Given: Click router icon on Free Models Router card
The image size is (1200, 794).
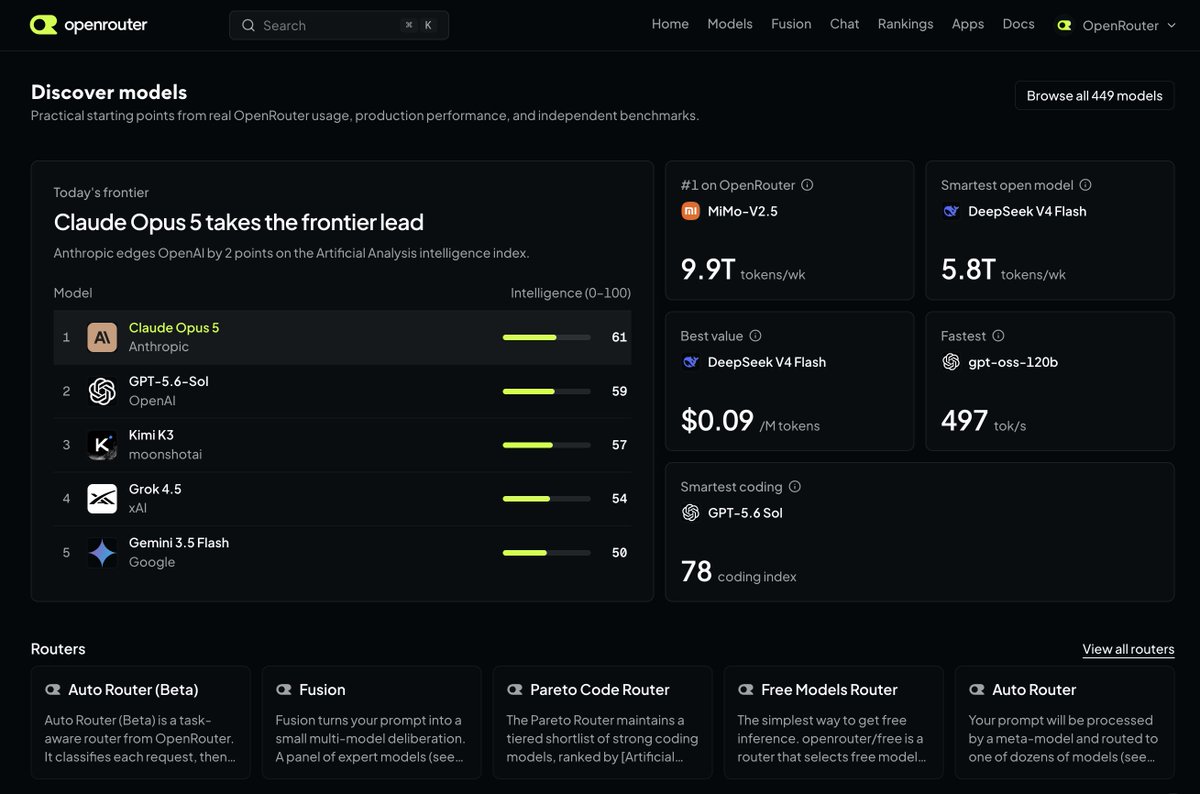Looking at the screenshot, I should [746, 690].
